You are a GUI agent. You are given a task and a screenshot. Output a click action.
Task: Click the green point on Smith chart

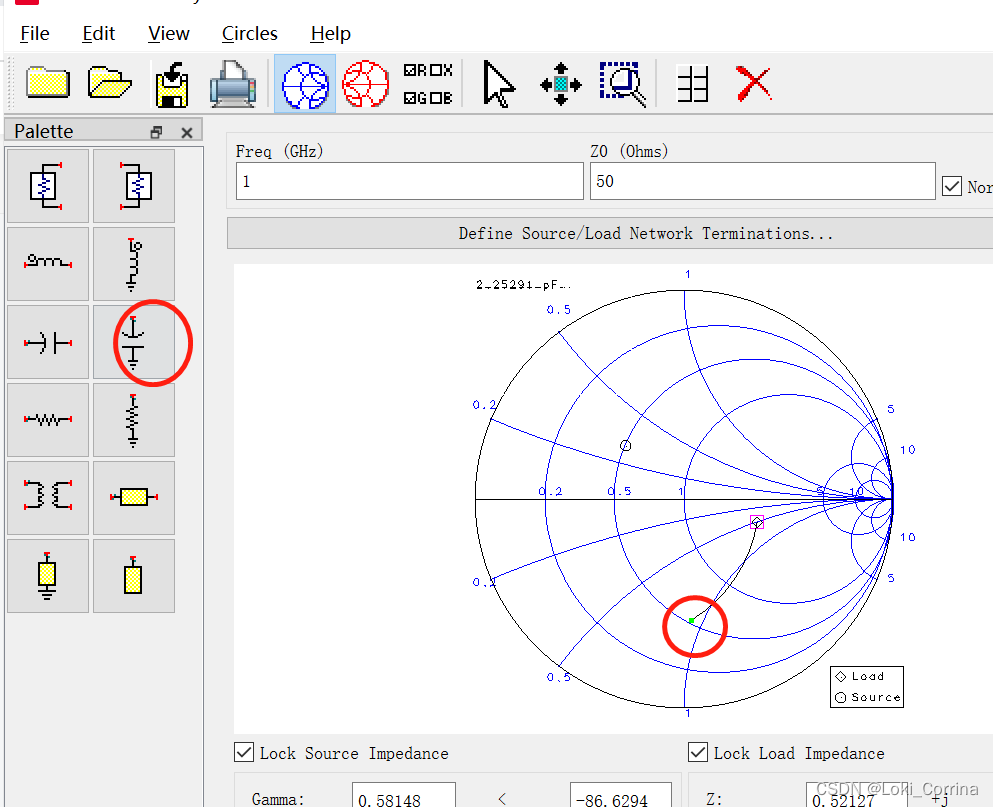coord(692,621)
